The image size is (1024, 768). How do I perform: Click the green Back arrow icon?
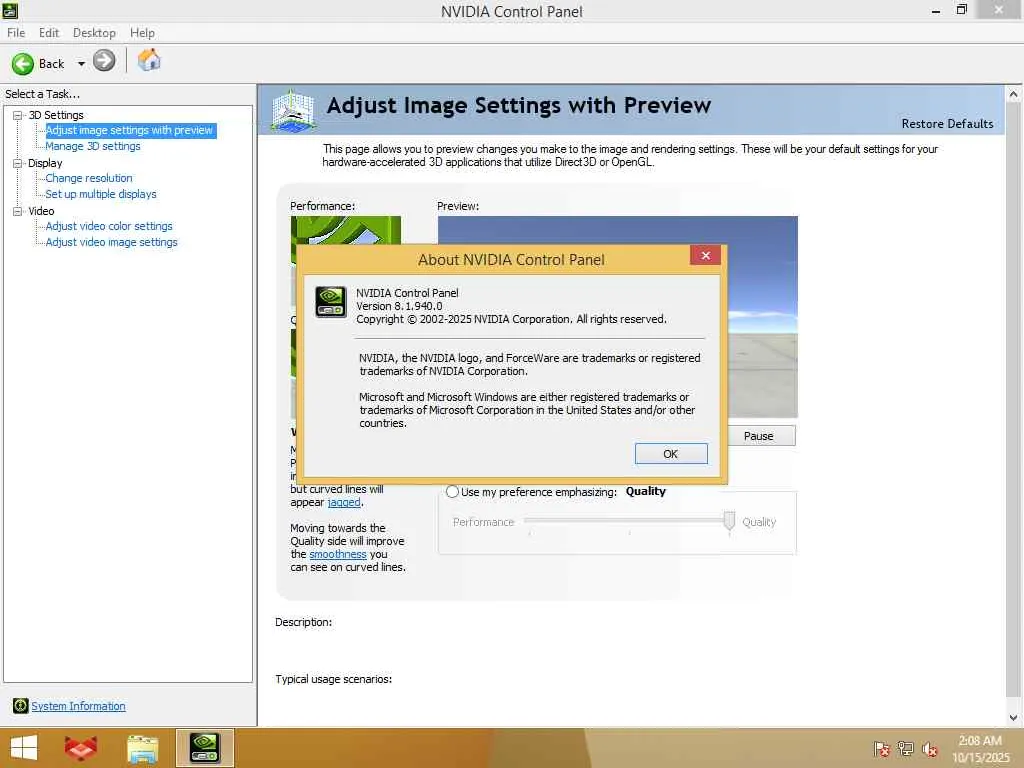(x=23, y=63)
